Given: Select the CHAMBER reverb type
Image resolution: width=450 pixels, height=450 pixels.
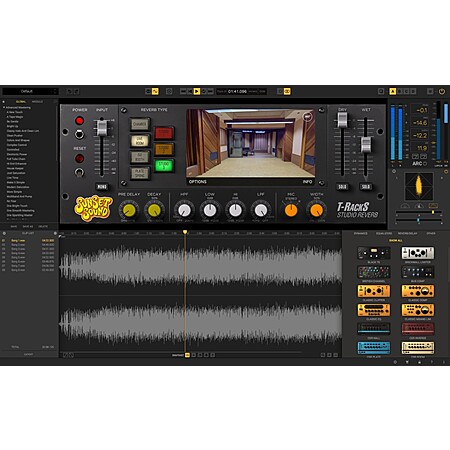Looking at the screenshot, I should click(x=140, y=124).
